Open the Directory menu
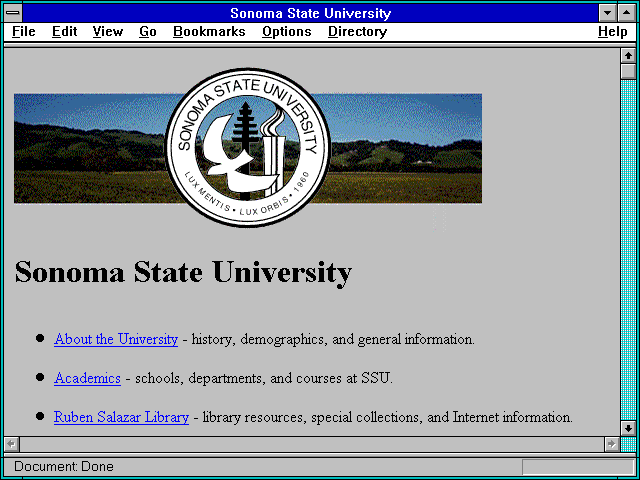The image size is (640, 480). coord(357,32)
